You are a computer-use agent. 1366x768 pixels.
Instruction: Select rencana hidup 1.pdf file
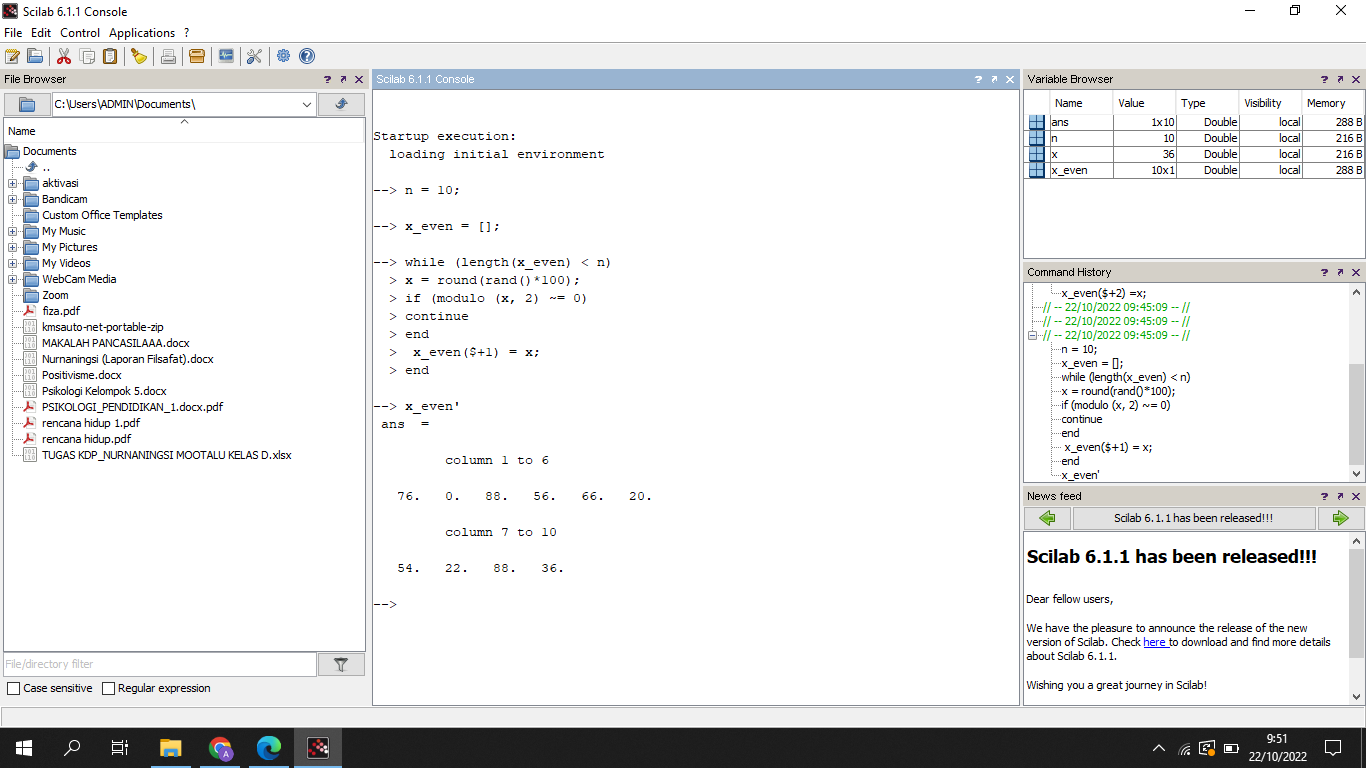(x=91, y=423)
